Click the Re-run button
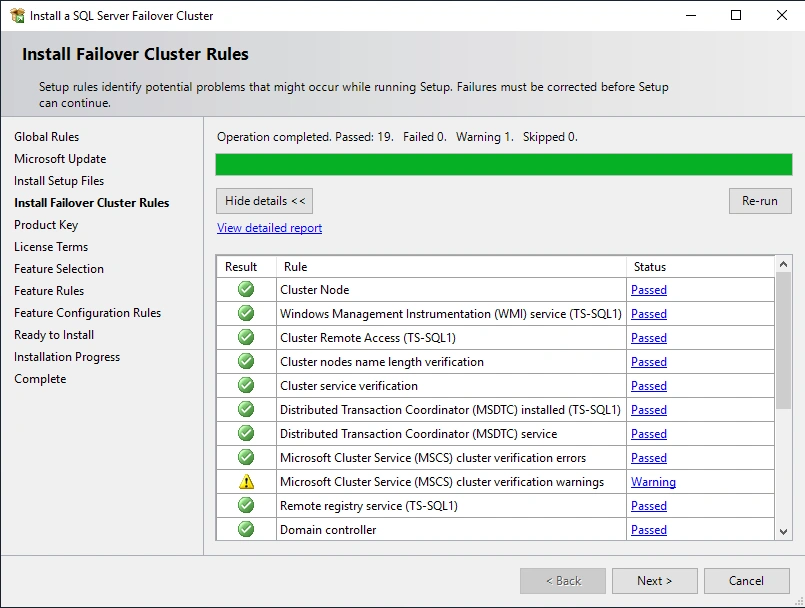The height and width of the screenshot is (608, 805). pyautogui.click(x=760, y=201)
